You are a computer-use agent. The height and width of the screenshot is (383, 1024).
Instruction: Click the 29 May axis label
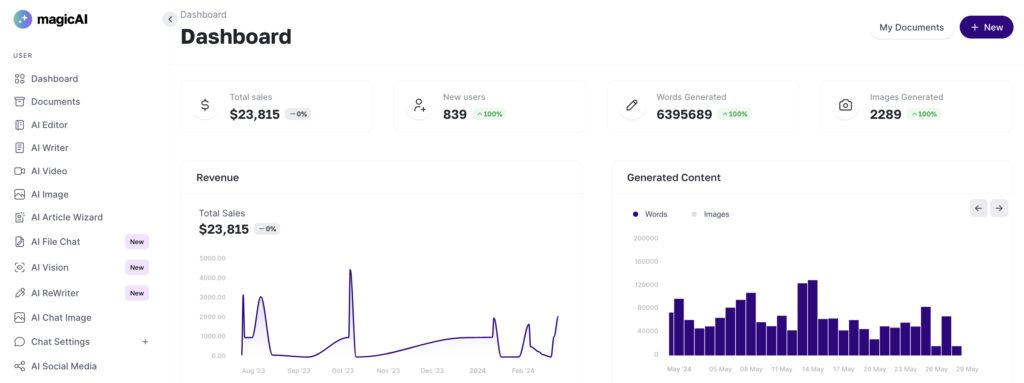click(x=967, y=369)
